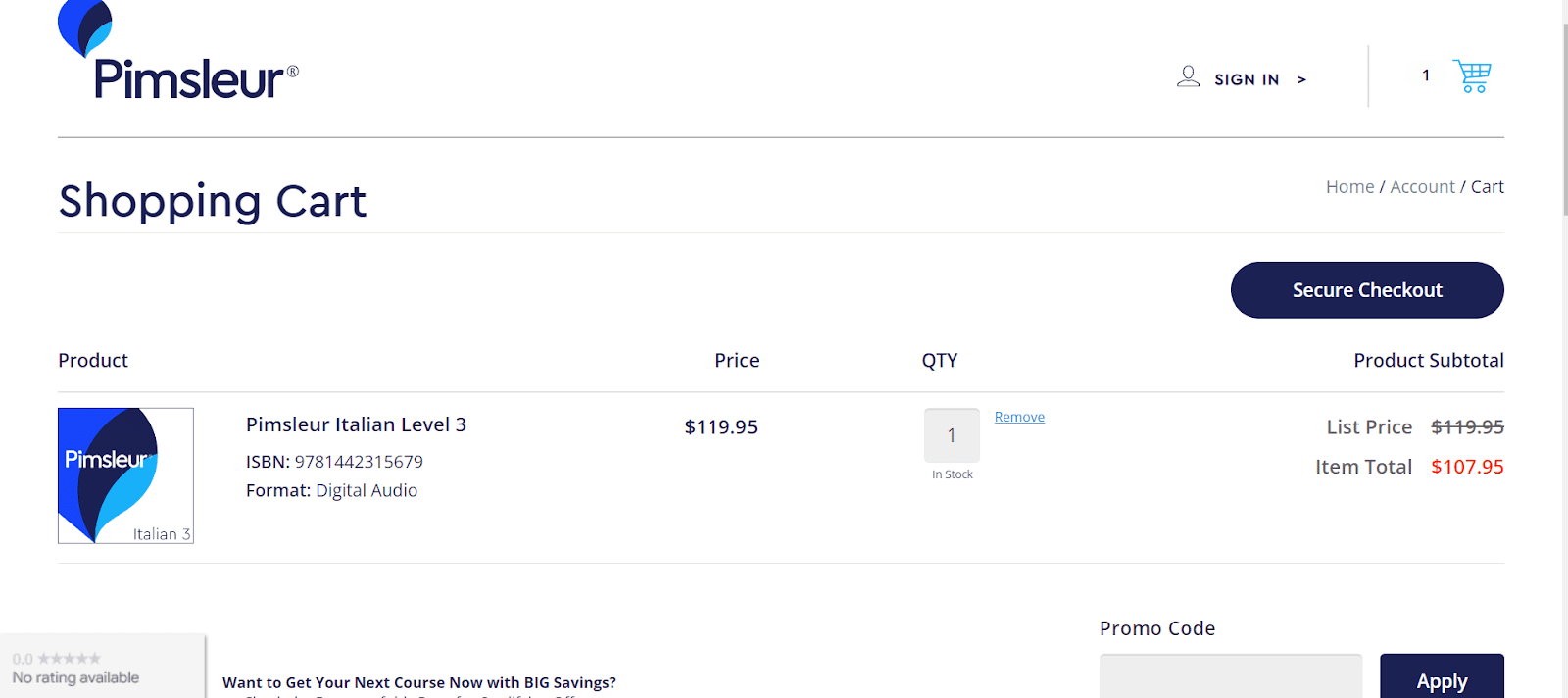The height and width of the screenshot is (698, 1568).
Task: Click the Promo Code entry box
Action: pyautogui.click(x=1230, y=678)
